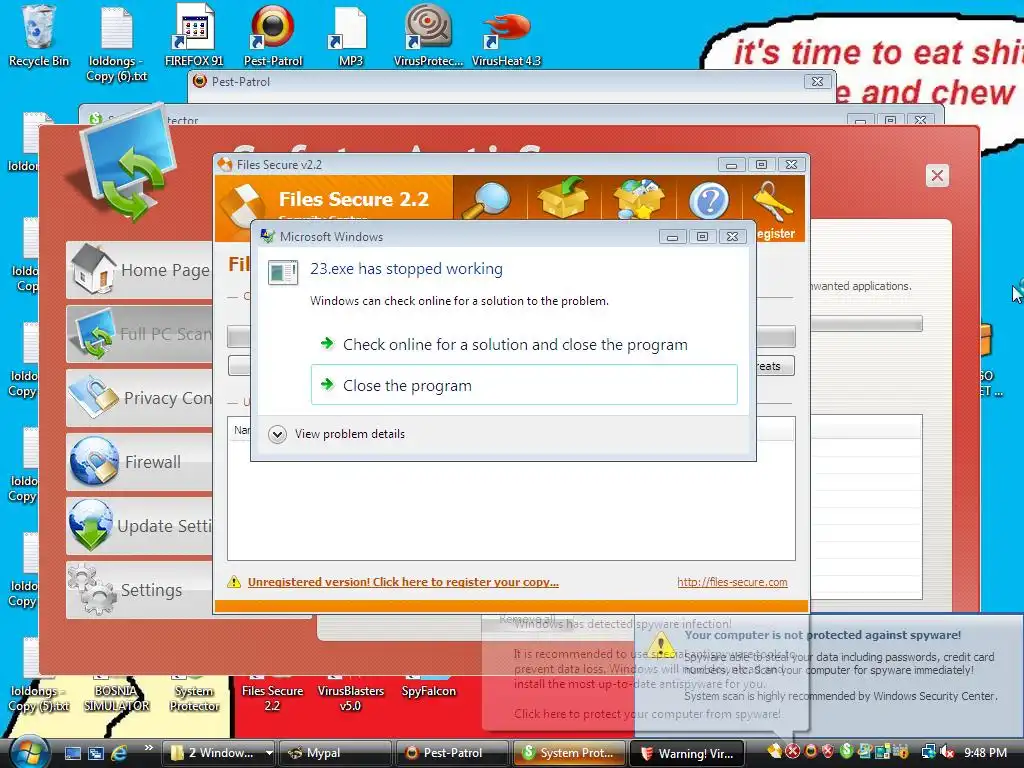Click Unregistered version register your copy link

pos(403,582)
